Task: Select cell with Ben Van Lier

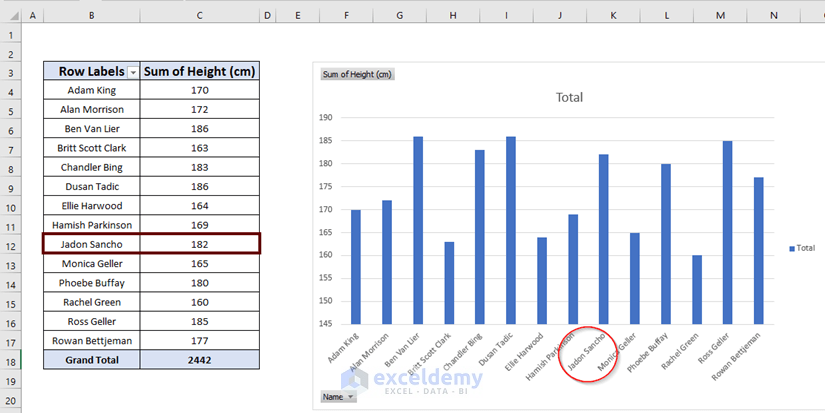Action: click(x=92, y=129)
